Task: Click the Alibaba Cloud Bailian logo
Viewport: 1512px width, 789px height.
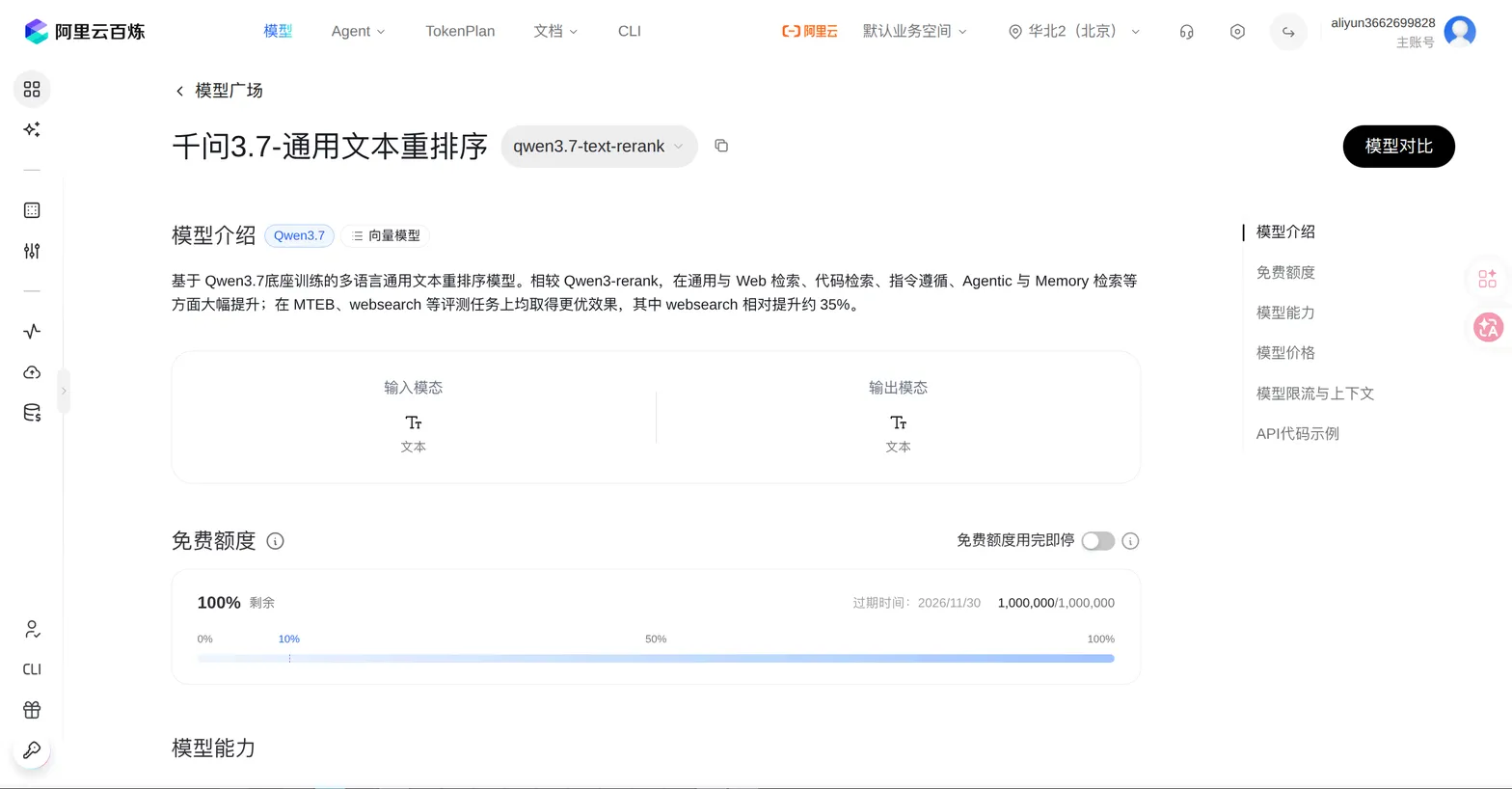Action: (84, 31)
